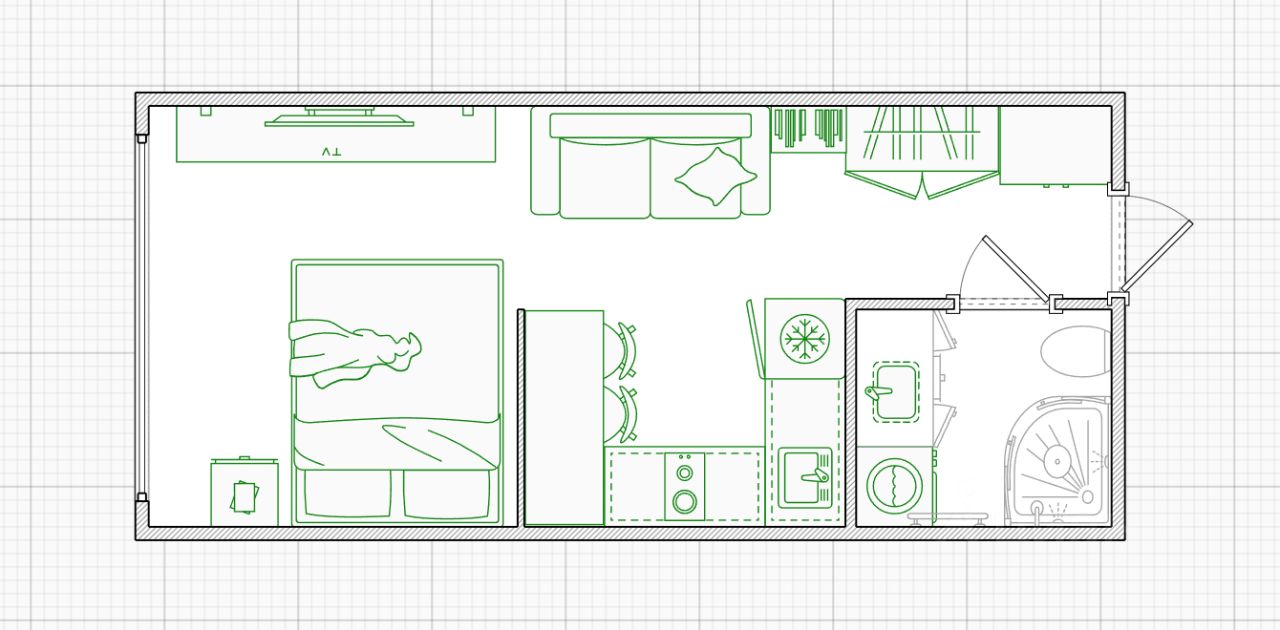Select the washing machine in the bathroom

click(x=896, y=486)
